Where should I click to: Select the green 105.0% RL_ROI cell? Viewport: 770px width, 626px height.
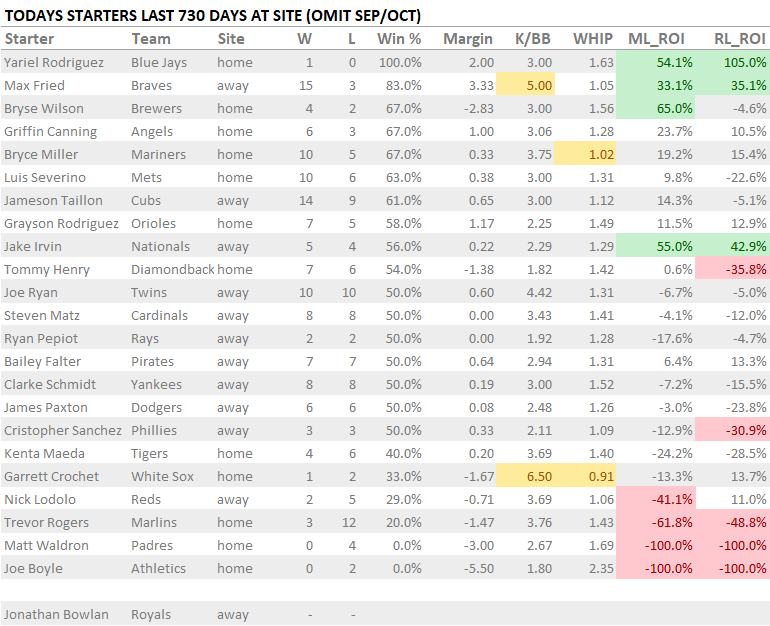736,62
